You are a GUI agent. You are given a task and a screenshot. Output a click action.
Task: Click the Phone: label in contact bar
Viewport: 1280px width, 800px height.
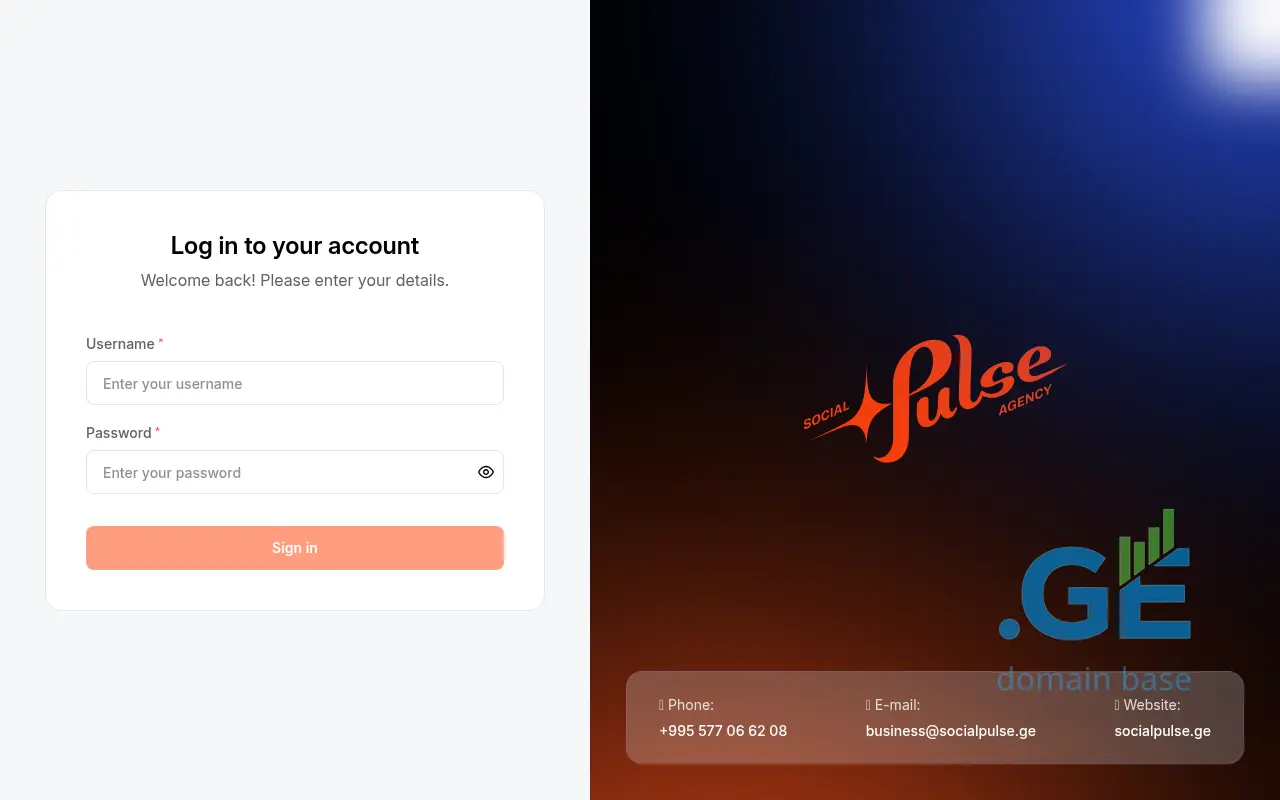691,705
